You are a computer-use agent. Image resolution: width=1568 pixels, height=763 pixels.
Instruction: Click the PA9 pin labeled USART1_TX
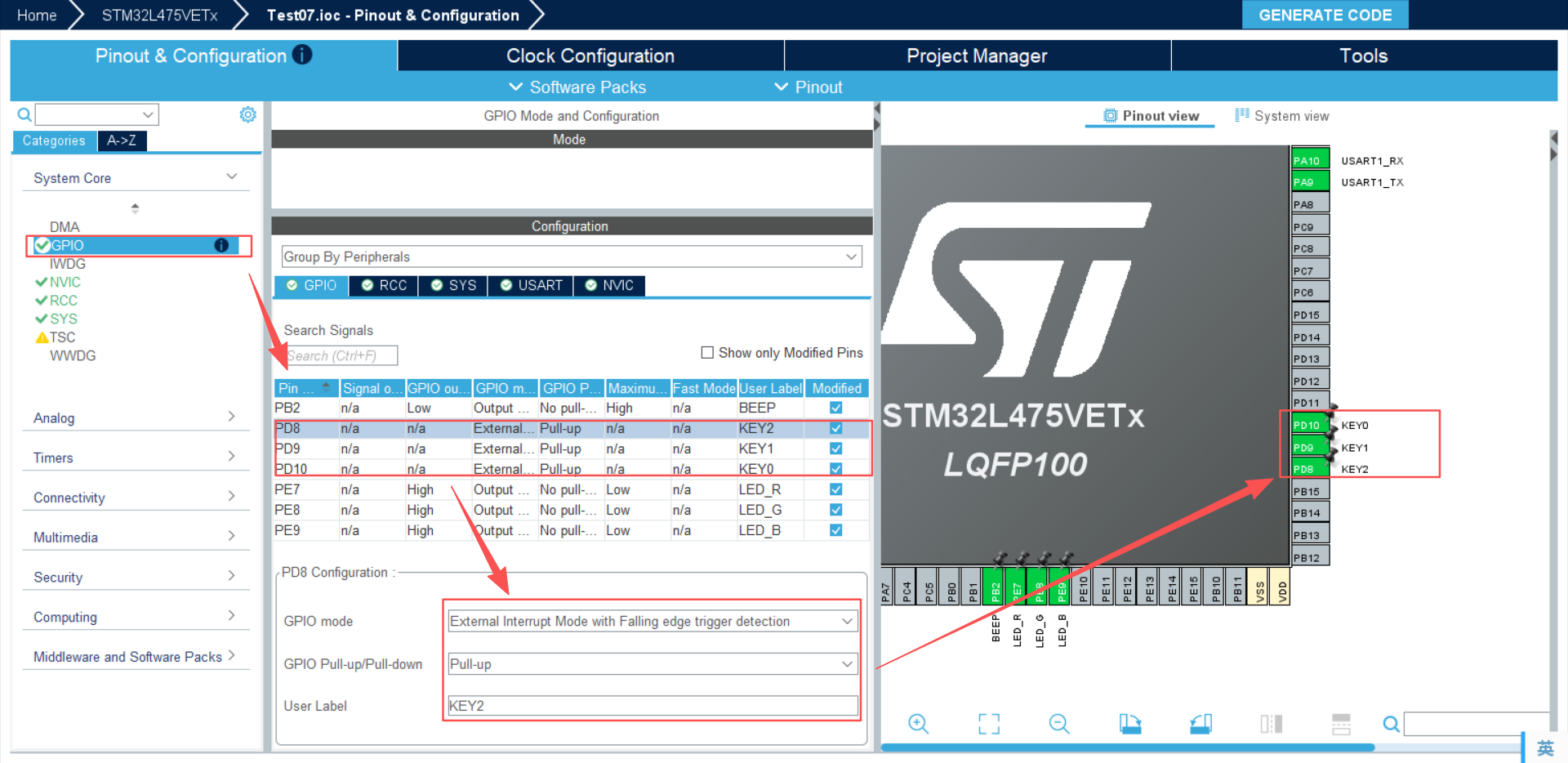tap(1310, 181)
